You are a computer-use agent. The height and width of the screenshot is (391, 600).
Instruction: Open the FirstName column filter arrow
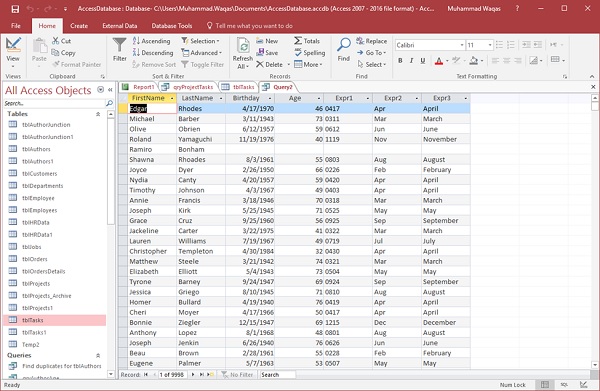coord(172,98)
